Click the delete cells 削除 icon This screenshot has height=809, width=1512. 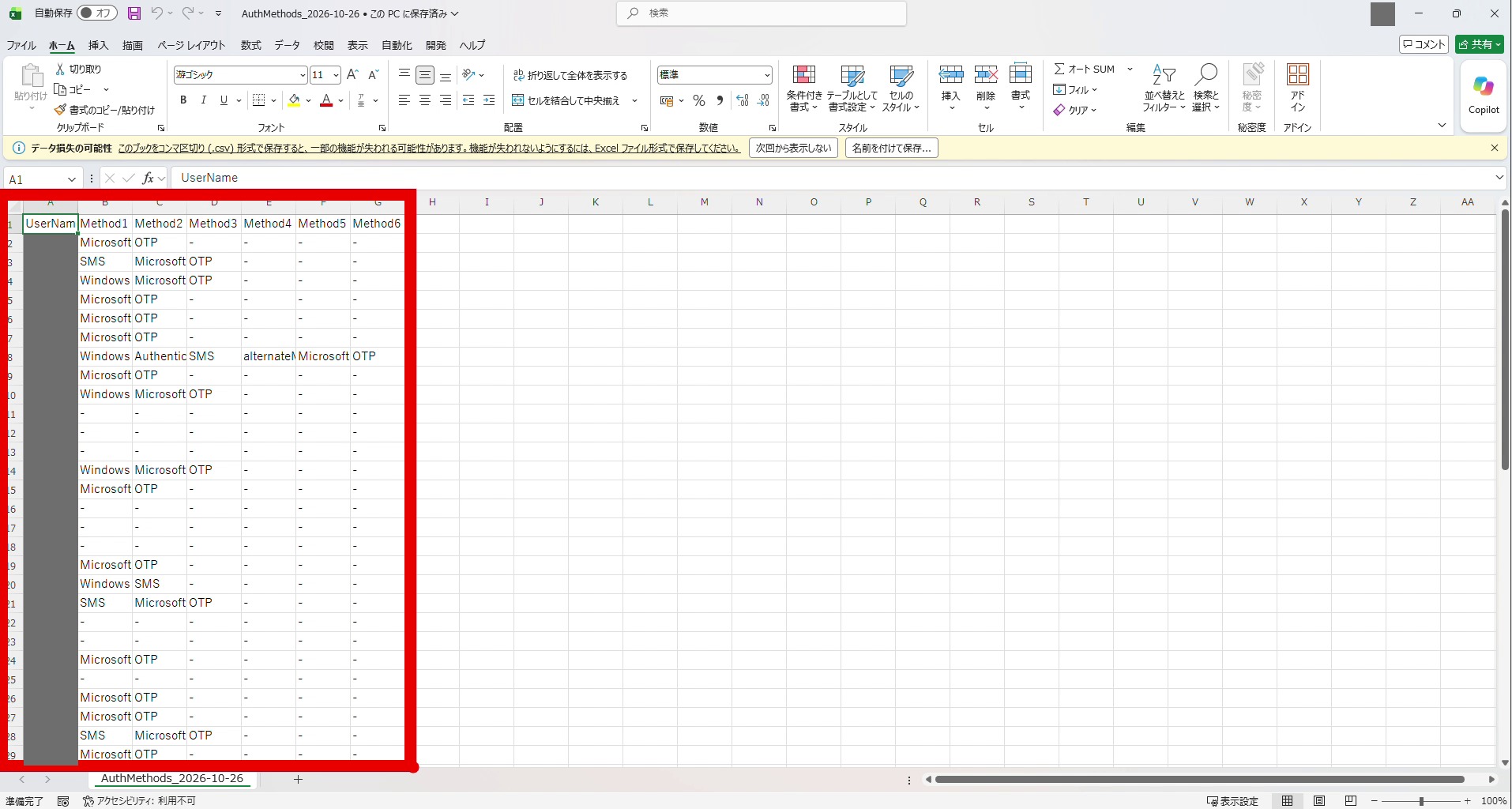point(985,76)
